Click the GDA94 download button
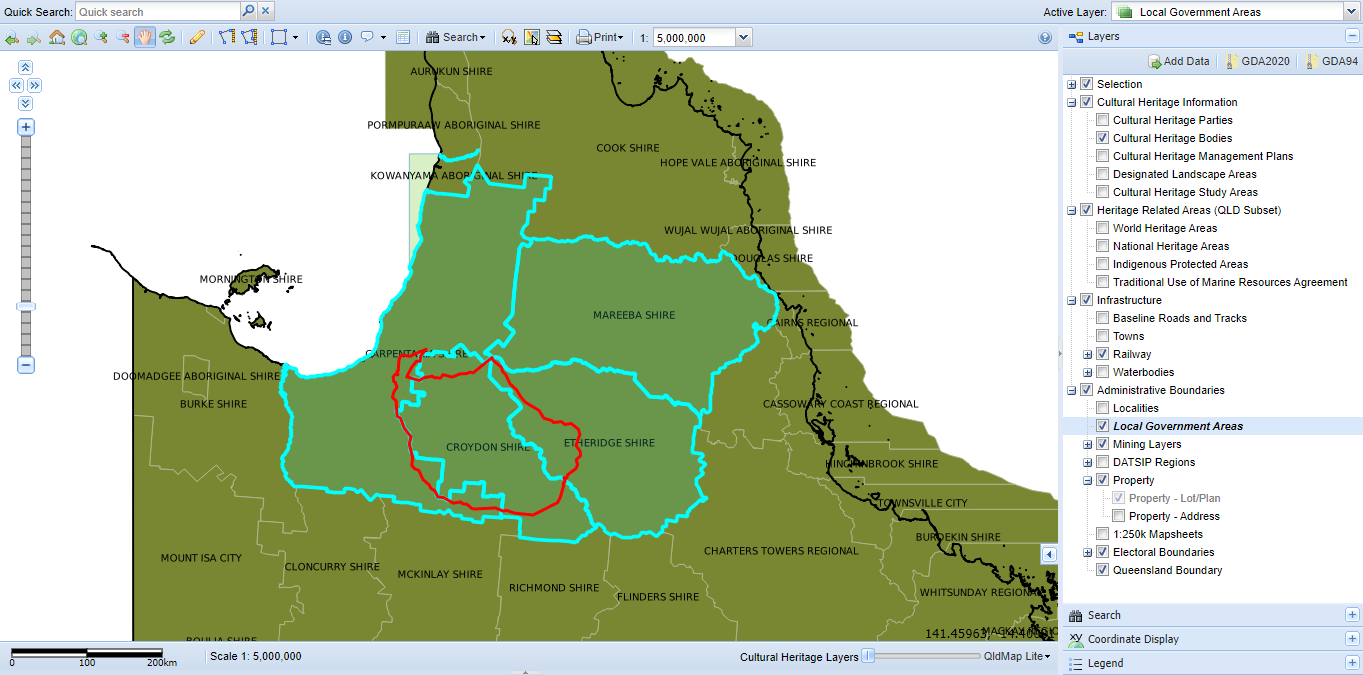This screenshot has width=1363, height=675. click(1332, 61)
